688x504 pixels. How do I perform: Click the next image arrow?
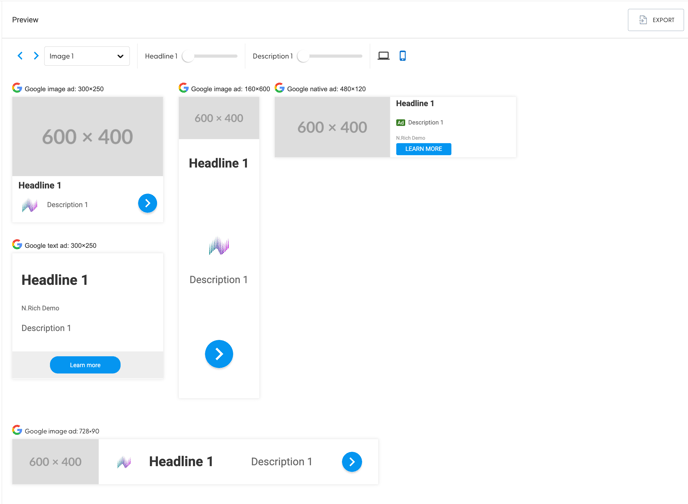click(x=36, y=56)
